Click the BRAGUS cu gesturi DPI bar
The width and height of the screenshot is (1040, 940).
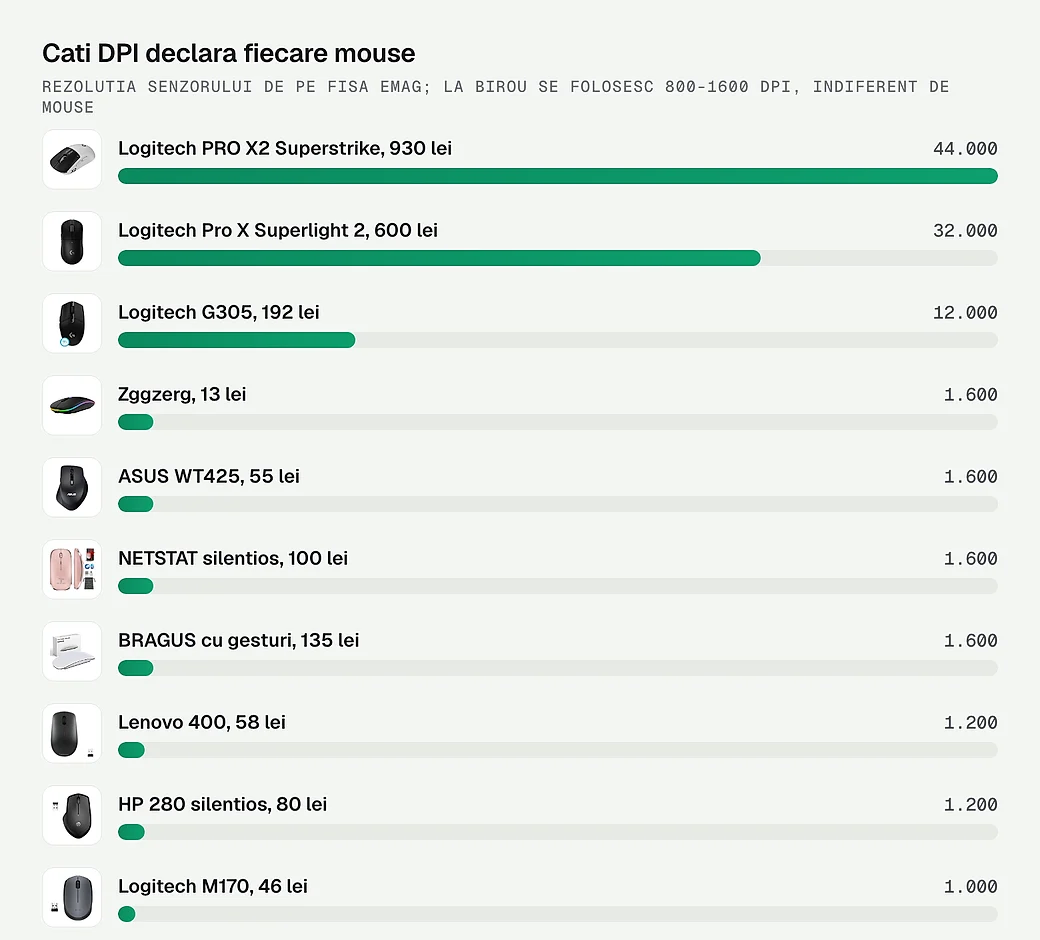click(558, 668)
